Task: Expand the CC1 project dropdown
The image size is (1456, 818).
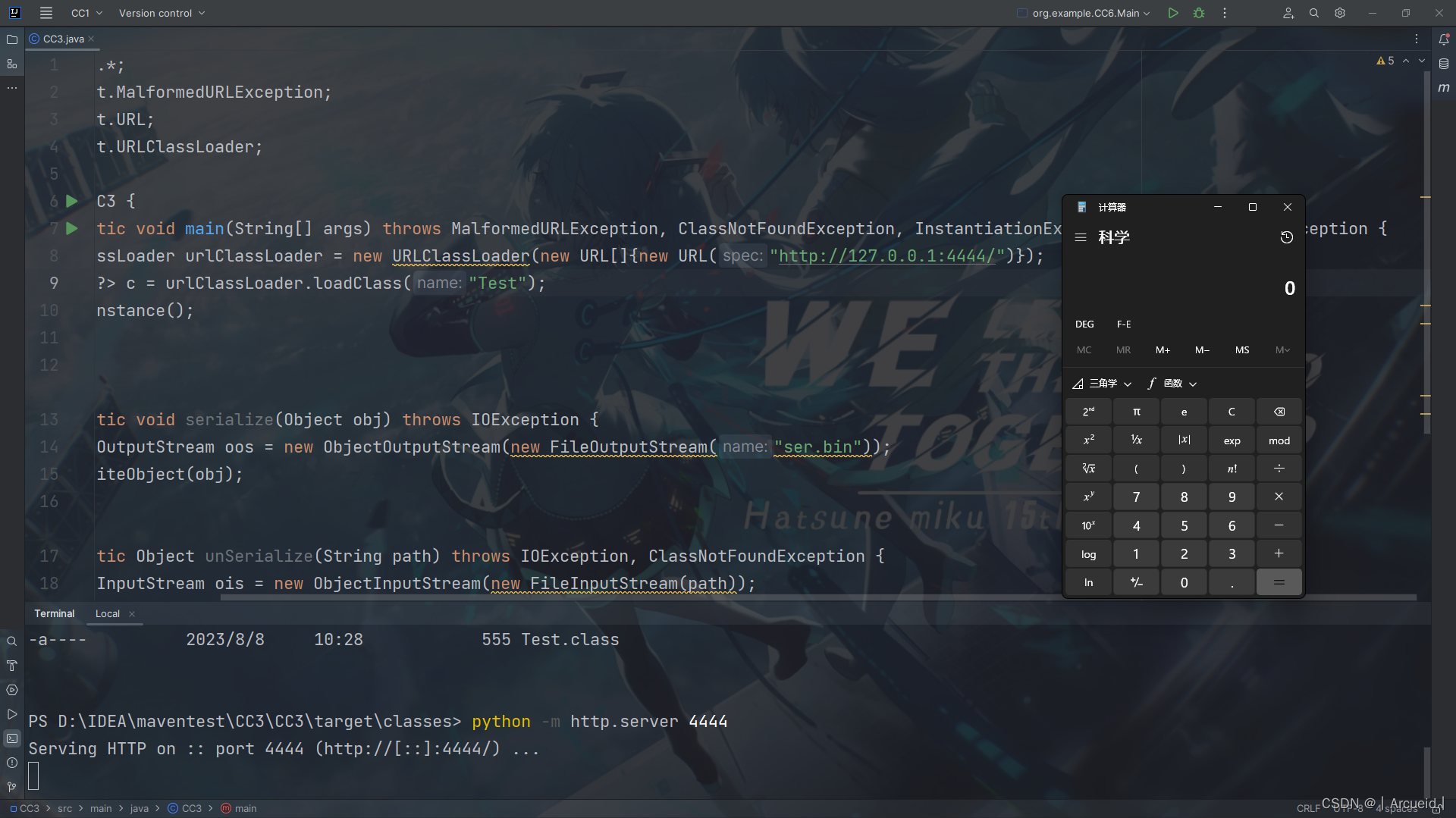Action: click(x=86, y=13)
